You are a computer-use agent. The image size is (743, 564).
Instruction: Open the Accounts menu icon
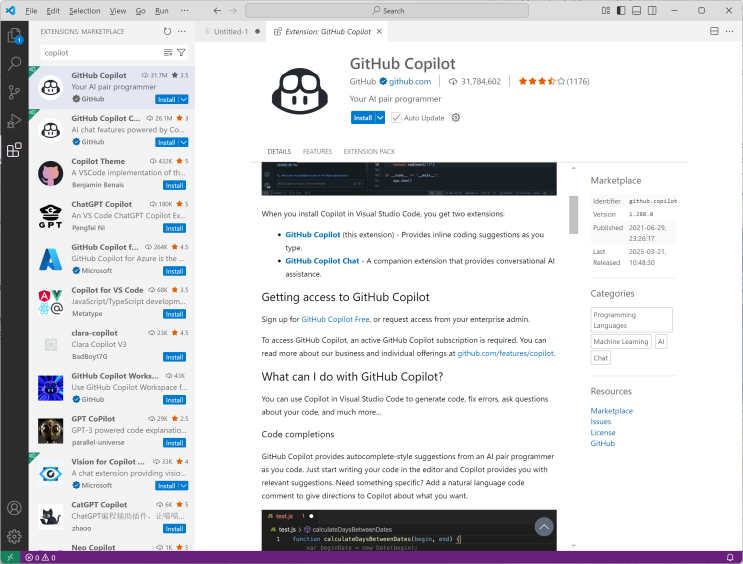click(x=14, y=508)
